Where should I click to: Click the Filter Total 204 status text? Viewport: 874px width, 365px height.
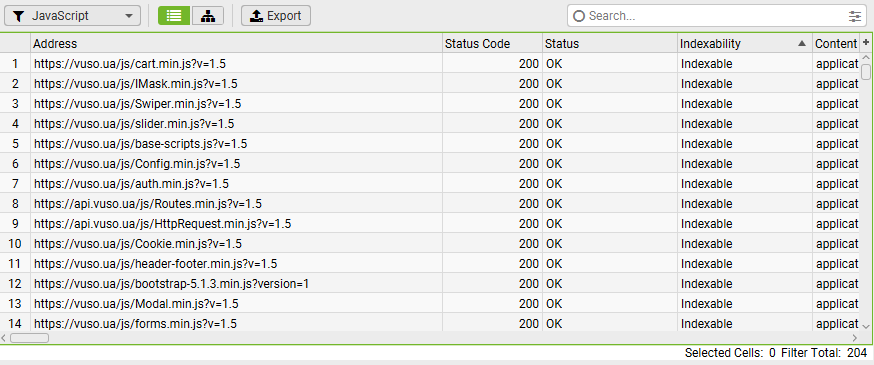824,353
